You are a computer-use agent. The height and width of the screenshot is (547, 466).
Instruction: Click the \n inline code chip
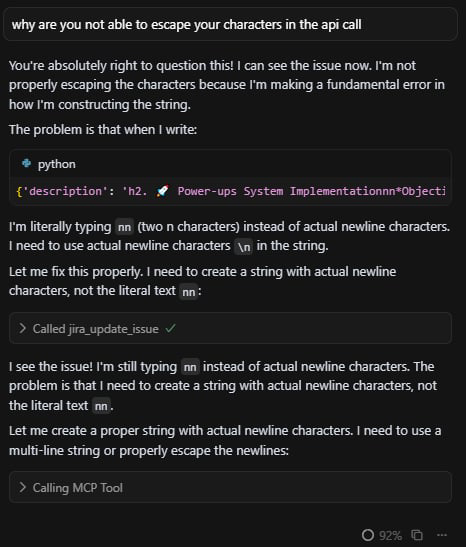[244, 247]
